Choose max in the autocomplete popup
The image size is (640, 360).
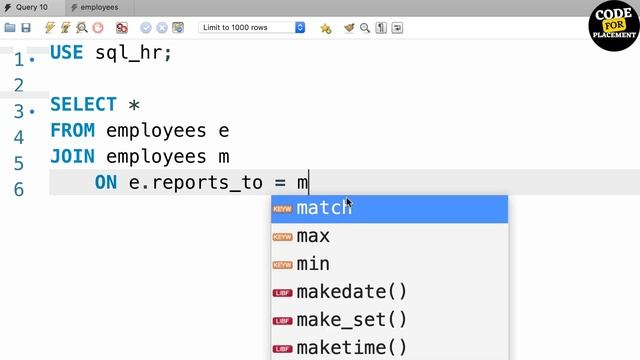pos(389,237)
